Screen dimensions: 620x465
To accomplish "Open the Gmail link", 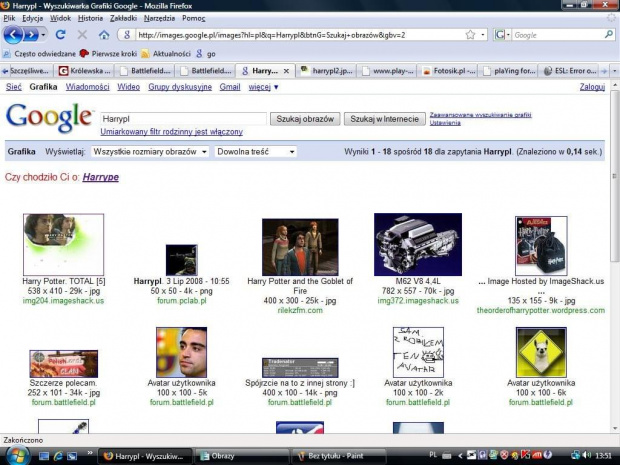I will (x=230, y=87).
